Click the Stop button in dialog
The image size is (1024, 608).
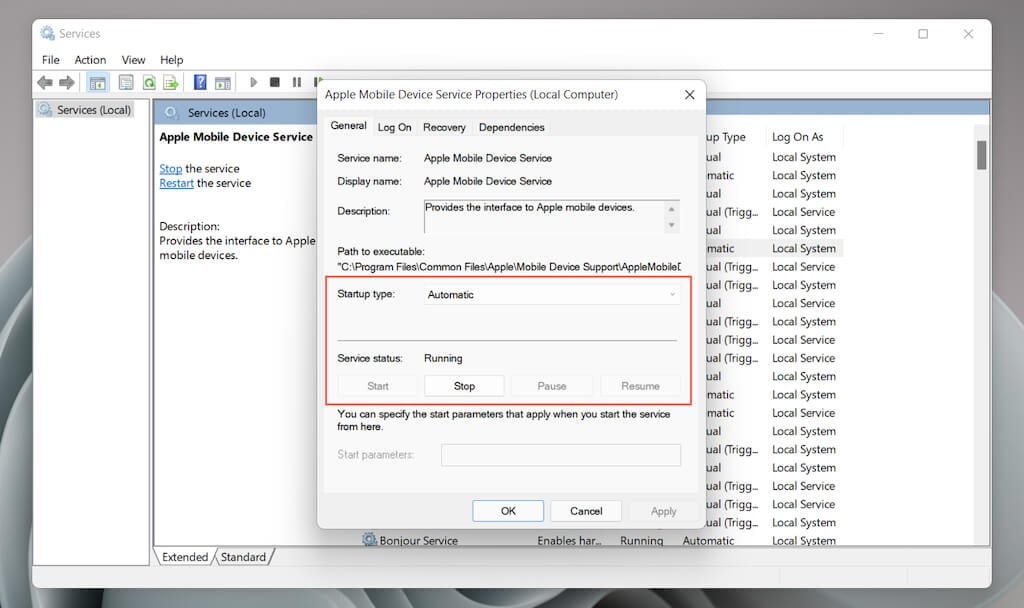[464, 386]
